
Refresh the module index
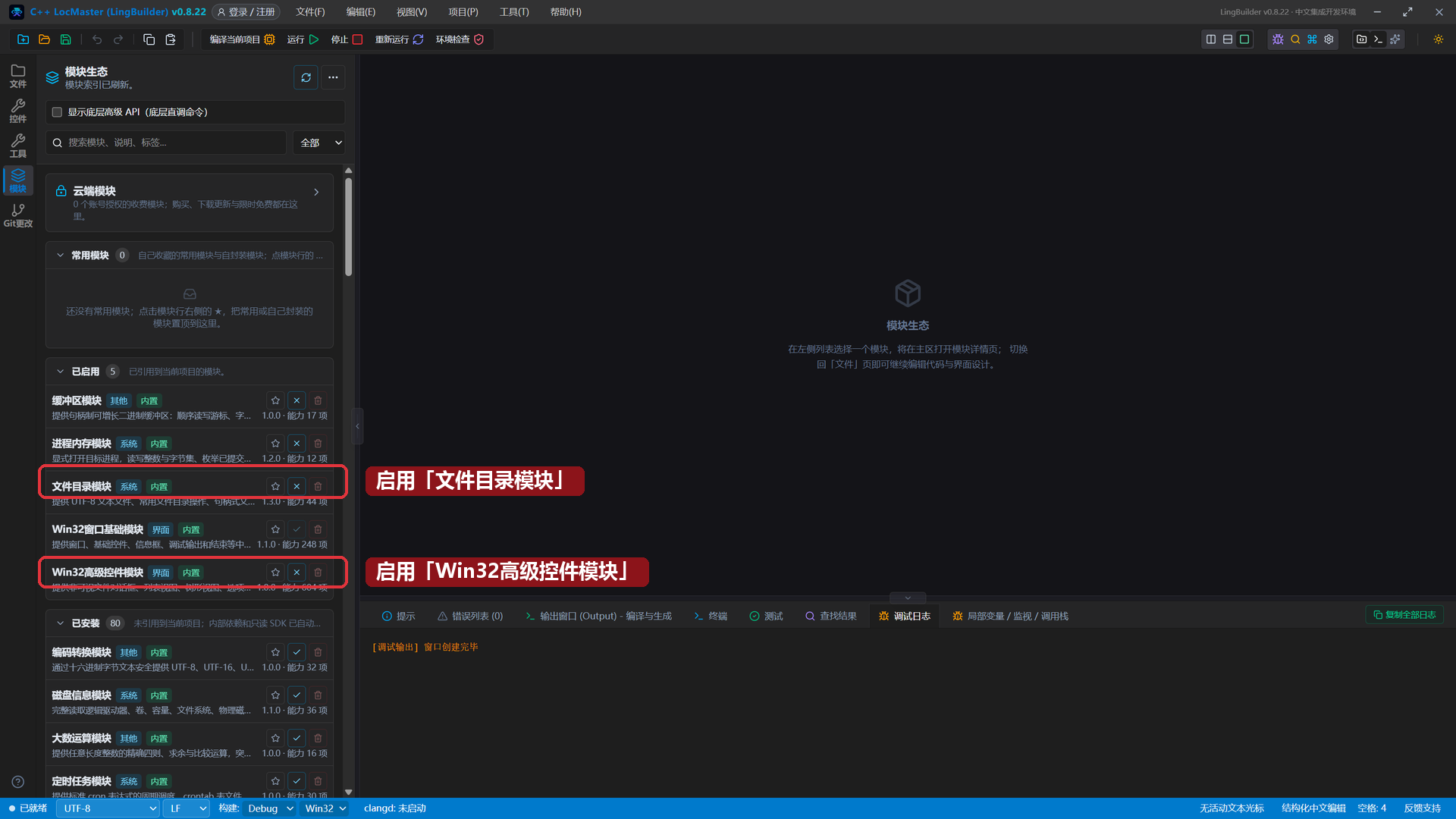click(306, 77)
